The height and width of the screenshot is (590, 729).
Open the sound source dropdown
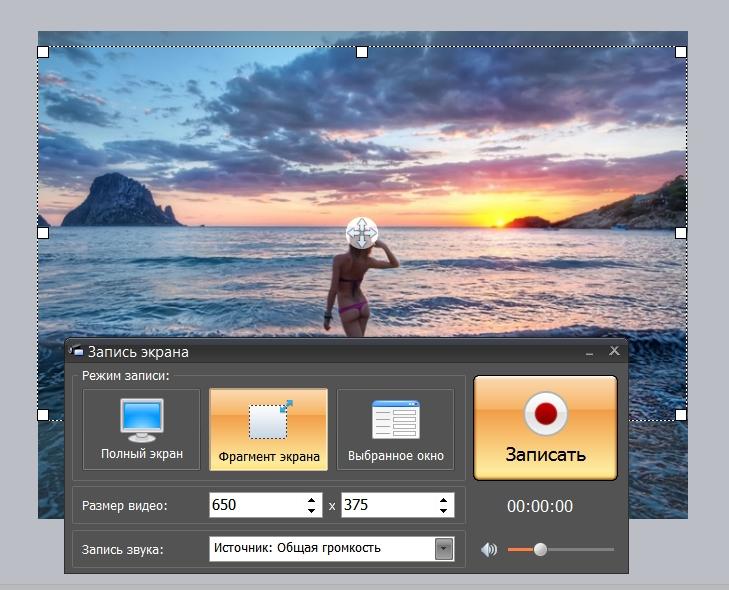444,549
